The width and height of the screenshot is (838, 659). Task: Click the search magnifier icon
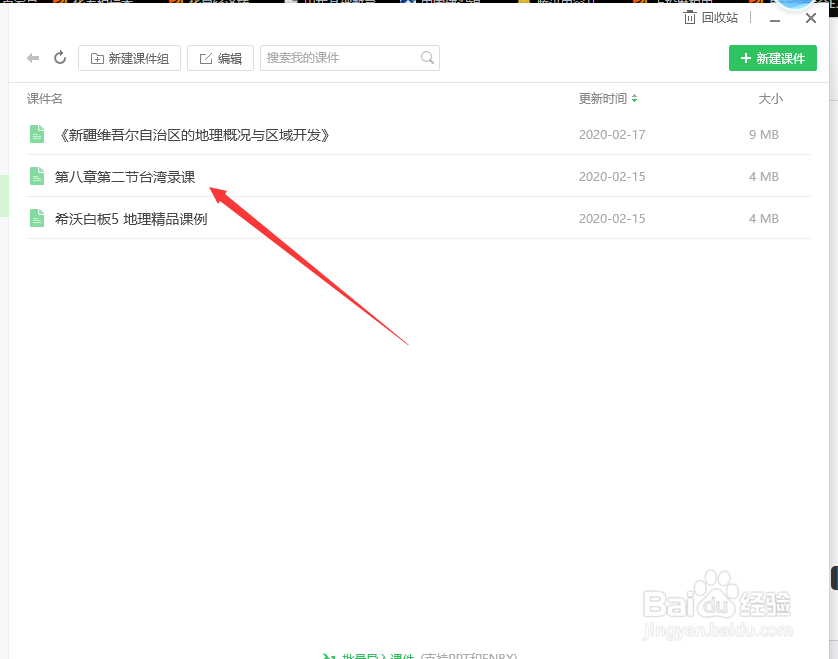pos(427,57)
